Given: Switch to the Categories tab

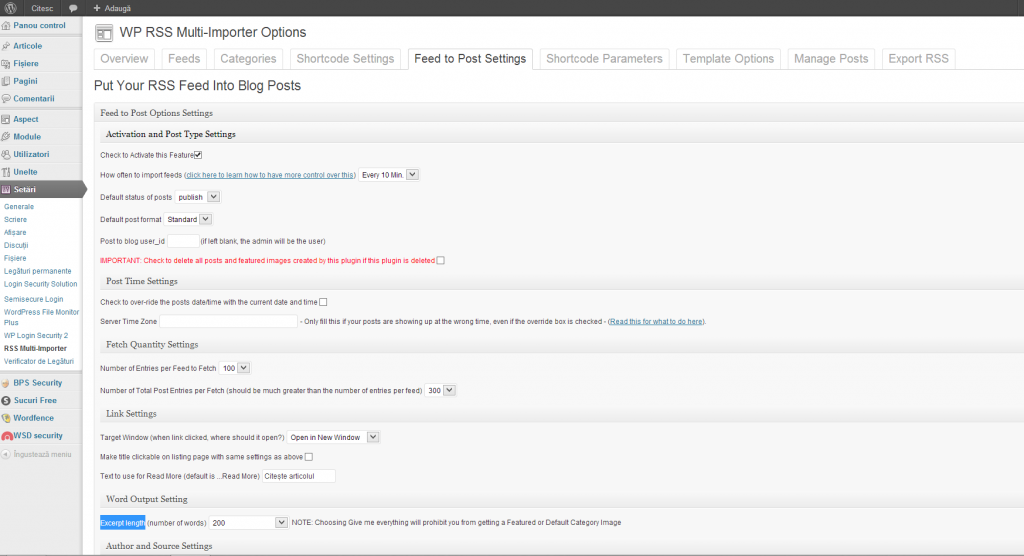Looking at the screenshot, I should click(x=248, y=59).
